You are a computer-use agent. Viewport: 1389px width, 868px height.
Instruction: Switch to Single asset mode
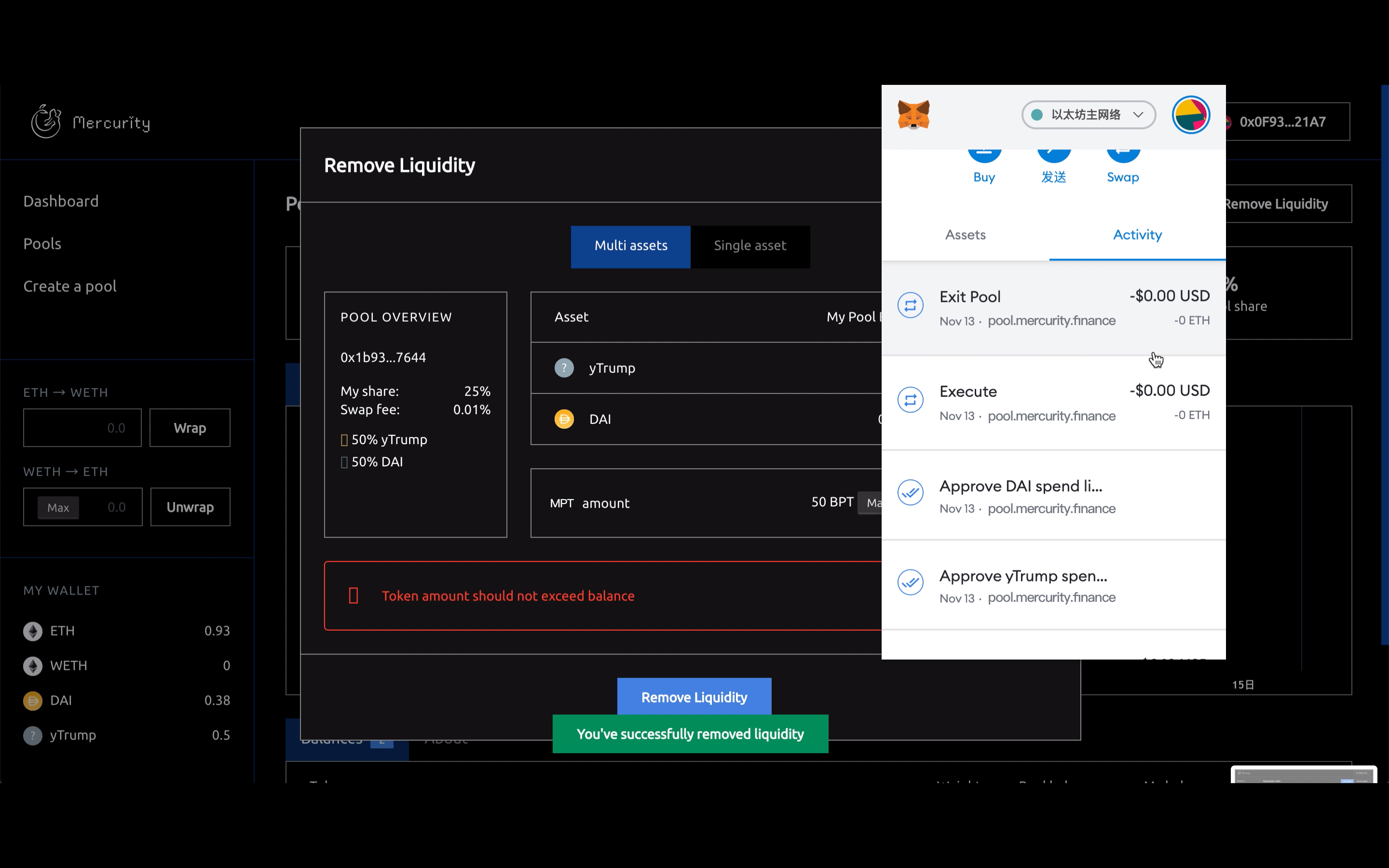click(x=749, y=246)
